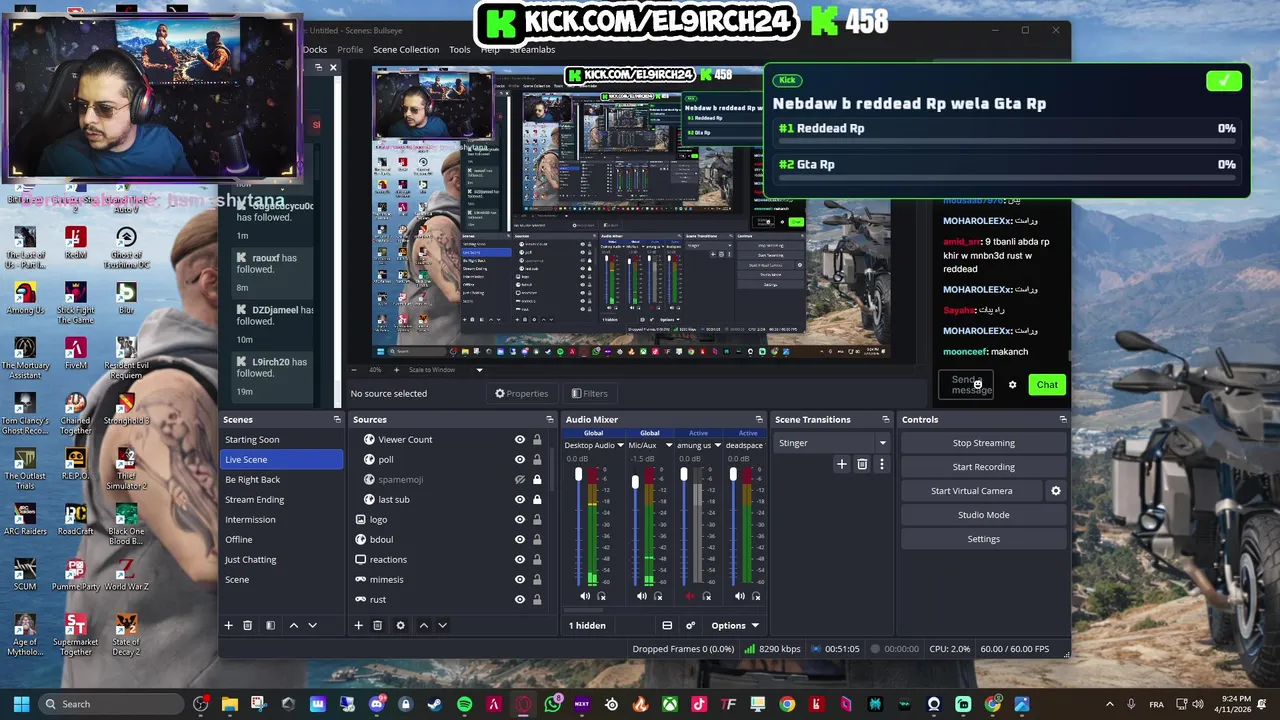Viewport: 1280px width, 720px height.
Task: Open scene filters icon in Scenes dock
Action: 270,625
